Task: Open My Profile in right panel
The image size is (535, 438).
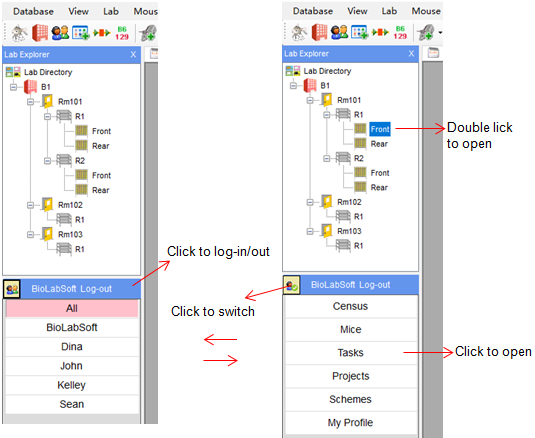Action: tap(351, 423)
